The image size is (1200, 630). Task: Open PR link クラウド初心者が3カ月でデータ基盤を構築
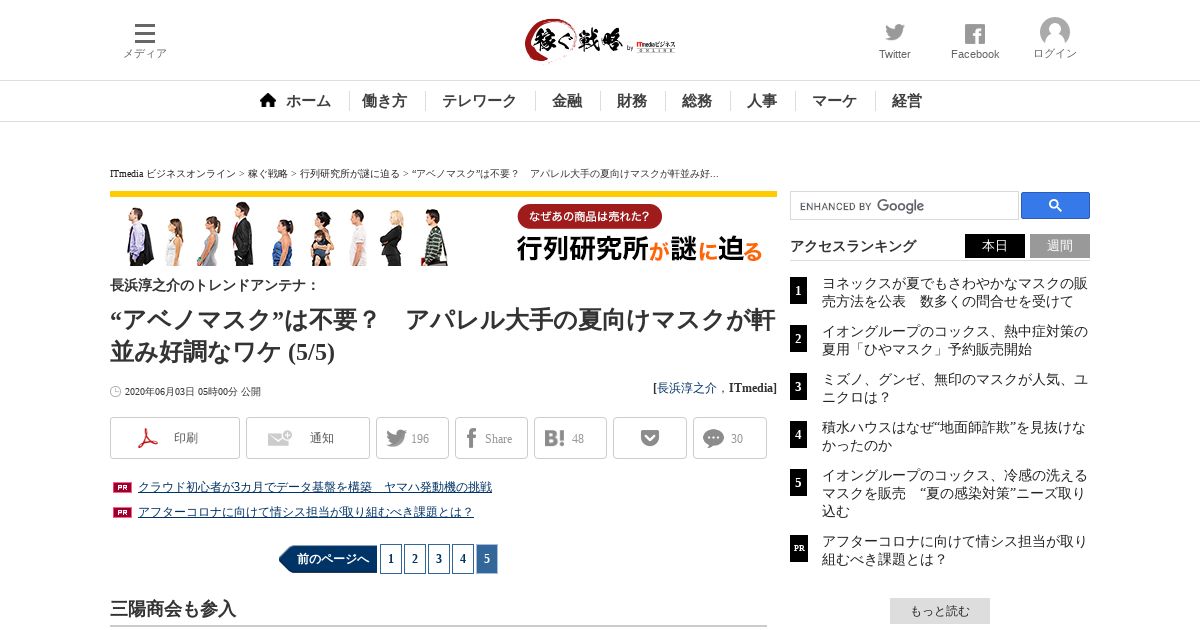click(315, 487)
